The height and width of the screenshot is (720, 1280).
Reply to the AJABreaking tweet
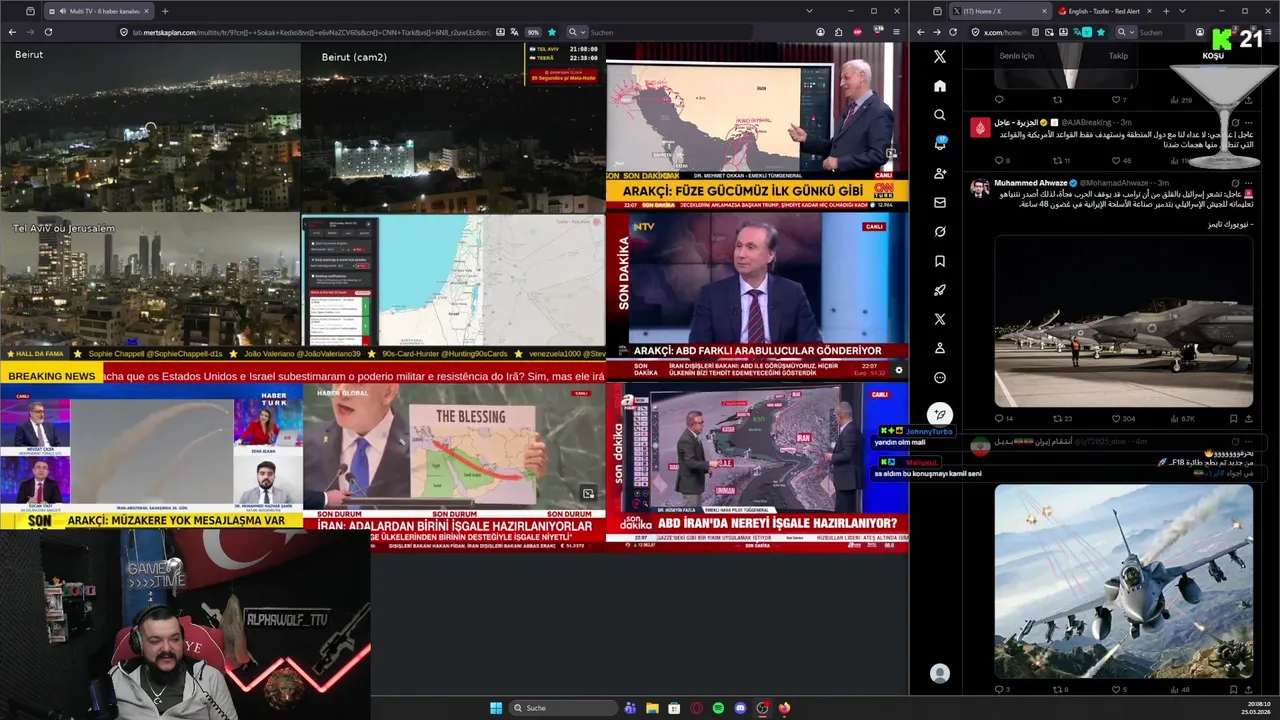[999, 160]
